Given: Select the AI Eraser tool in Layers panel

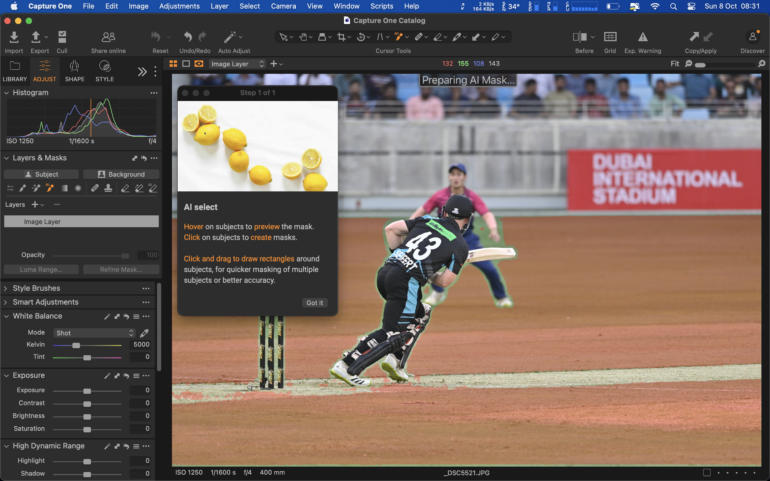Looking at the screenshot, I should 153,188.
